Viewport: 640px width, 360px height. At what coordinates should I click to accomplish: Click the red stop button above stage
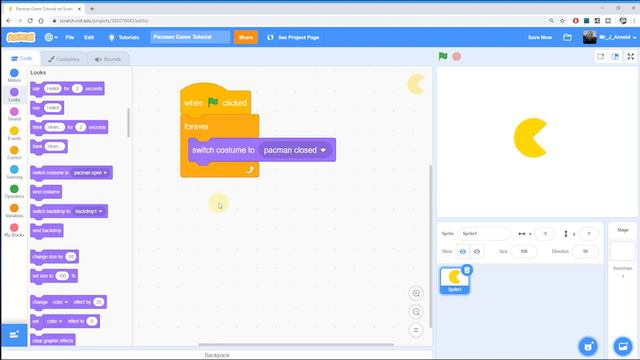[x=457, y=56]
